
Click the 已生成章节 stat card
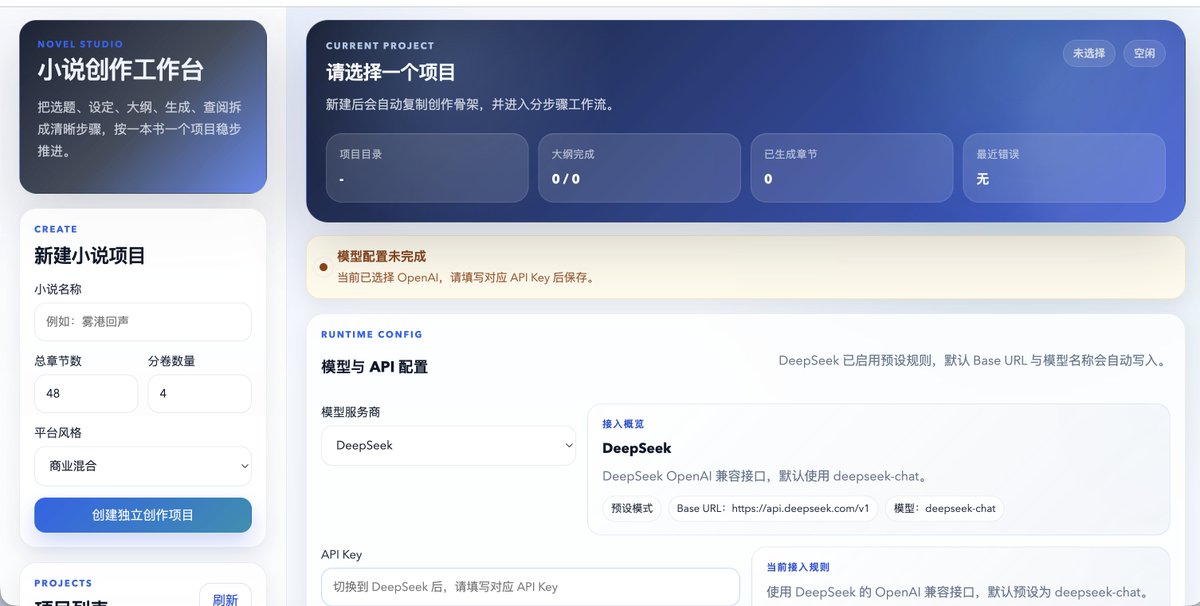click(x=852, y=168)
